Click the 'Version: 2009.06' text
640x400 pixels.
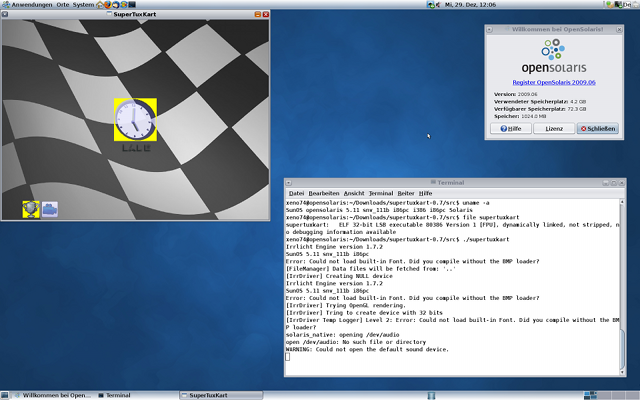[x=516, y=94]
